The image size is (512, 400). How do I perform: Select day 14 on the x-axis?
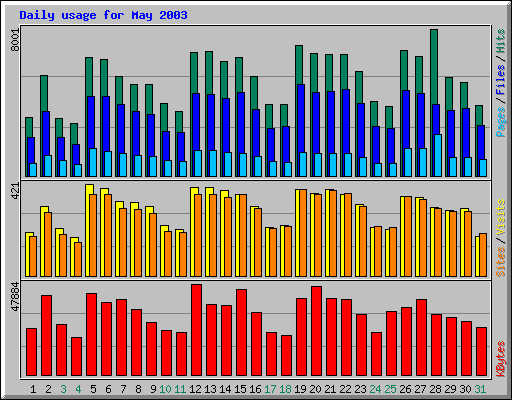coord(225,389)
